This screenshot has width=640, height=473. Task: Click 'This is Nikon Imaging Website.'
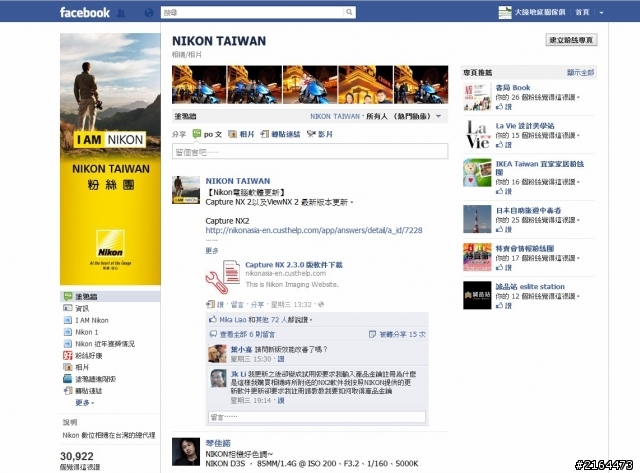[292, 284]
